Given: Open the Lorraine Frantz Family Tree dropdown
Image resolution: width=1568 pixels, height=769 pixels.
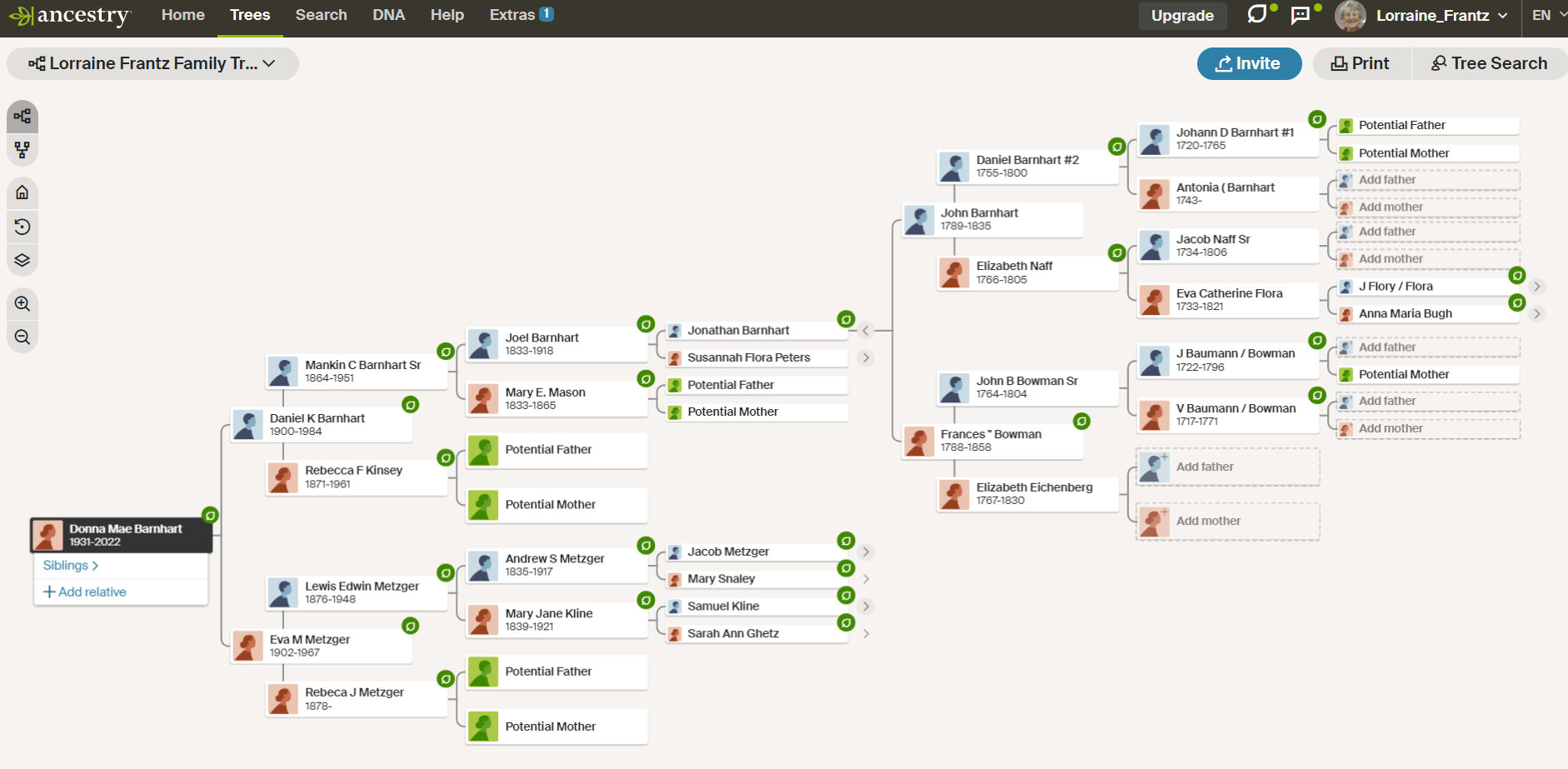Looking at the screenshot, I should coord(152,63).
